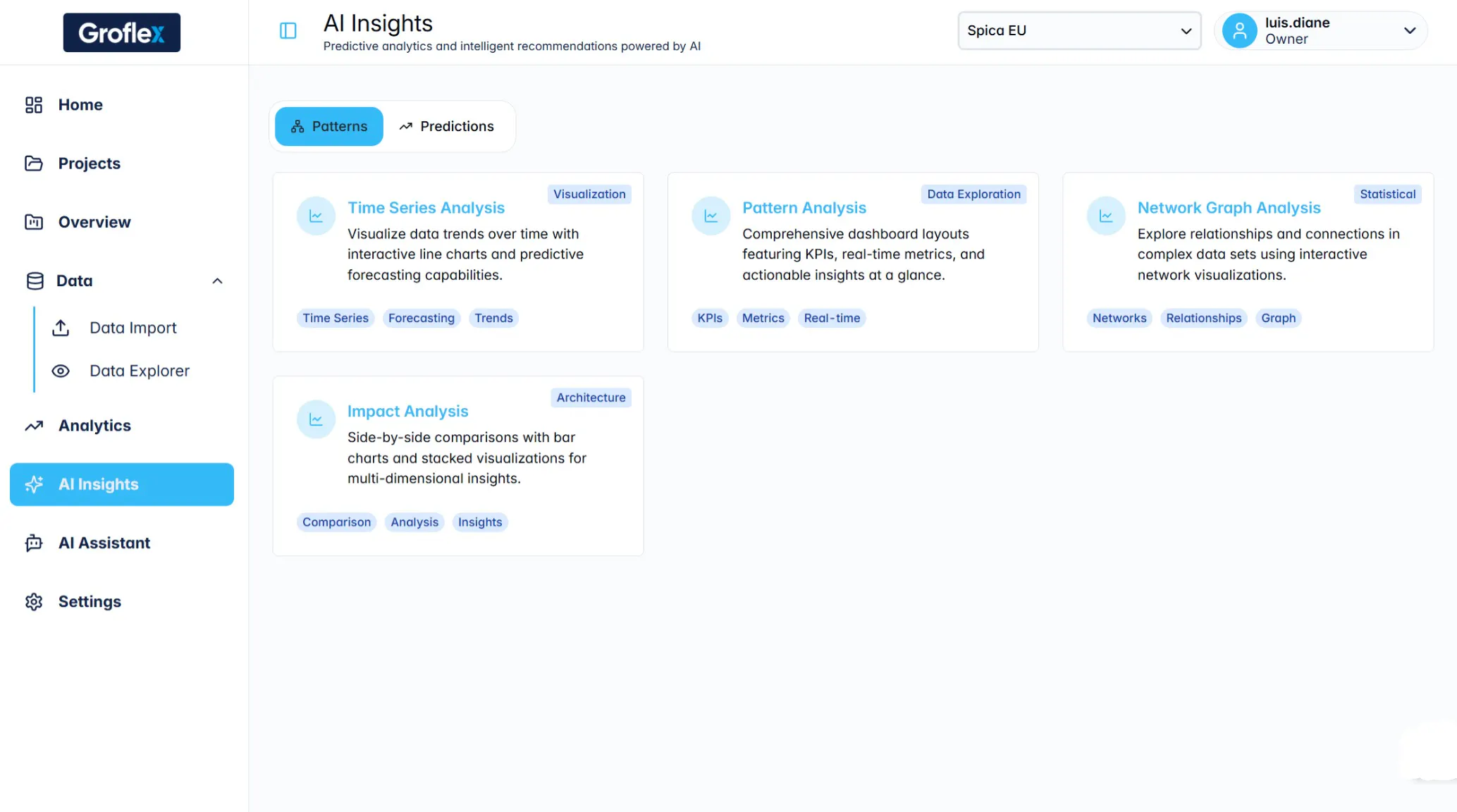Click the Statistical category badge
This screenshot has height=812, width=1457.
click(1387, 195)
